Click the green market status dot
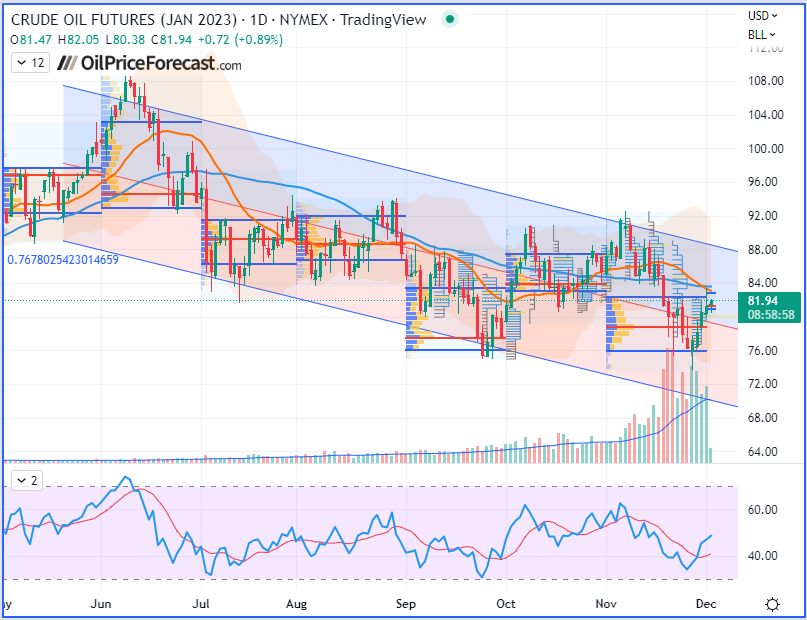807x620 pixels. click(x=450, y=20)
